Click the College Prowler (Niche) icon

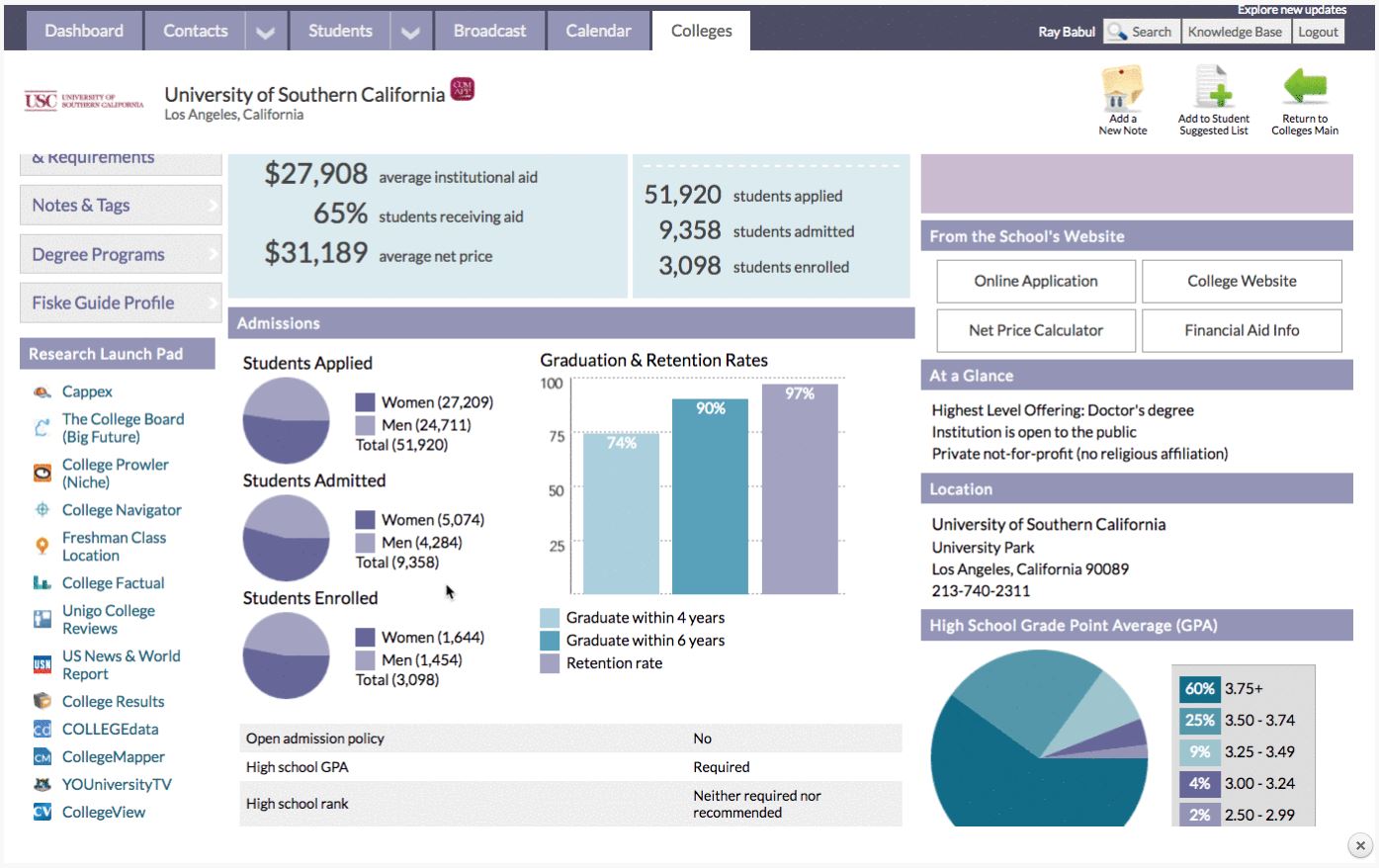[x=42, y=474]
